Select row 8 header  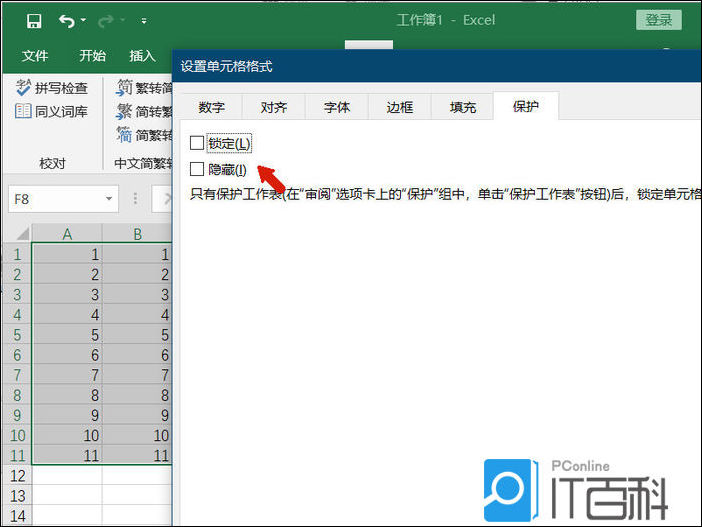tap(17, 395)
